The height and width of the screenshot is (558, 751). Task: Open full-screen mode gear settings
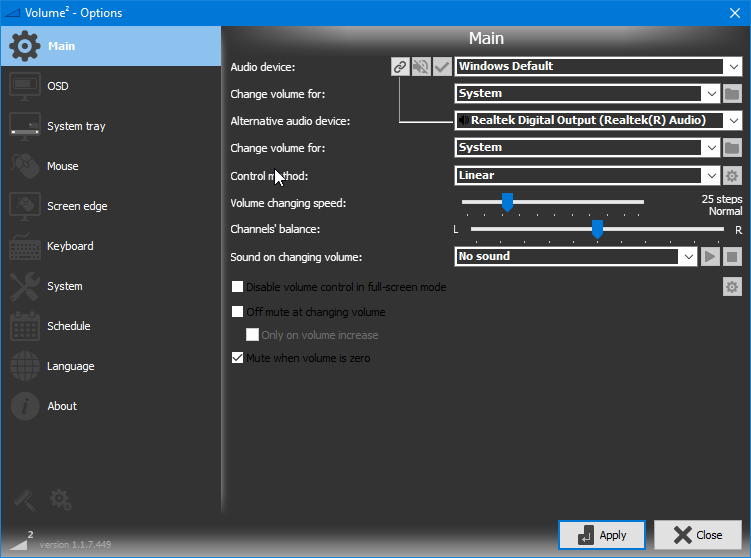[x=732, y=288]
